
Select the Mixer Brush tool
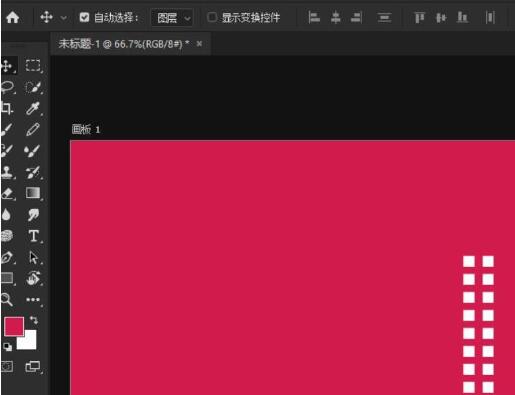point(33,151)
